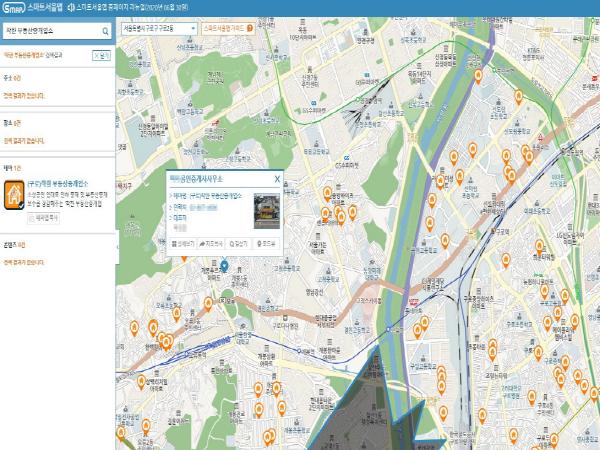Close the 공인중개사사무소 info popup
The image size is (600, 450).
(x=277, y=180)
